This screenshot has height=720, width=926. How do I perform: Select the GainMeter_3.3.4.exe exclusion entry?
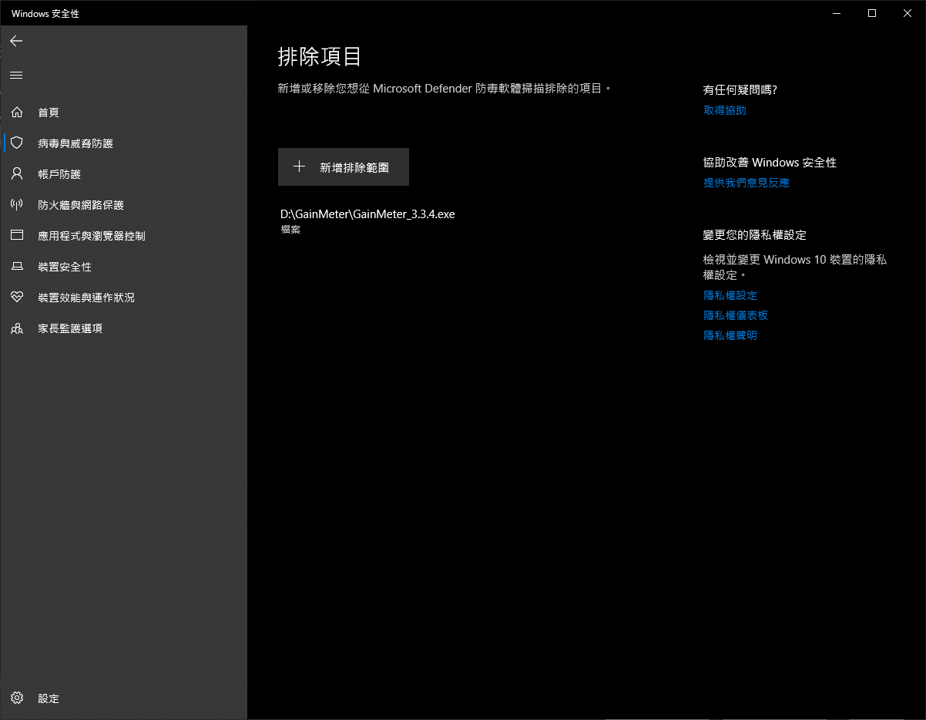point(367,220)
